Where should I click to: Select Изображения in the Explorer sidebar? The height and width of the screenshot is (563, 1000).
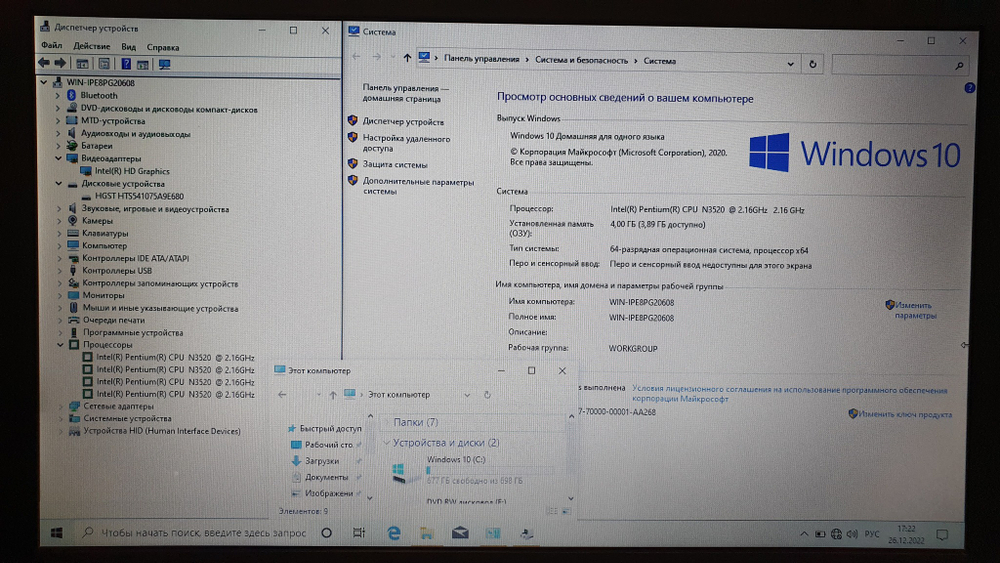[328, 493]
